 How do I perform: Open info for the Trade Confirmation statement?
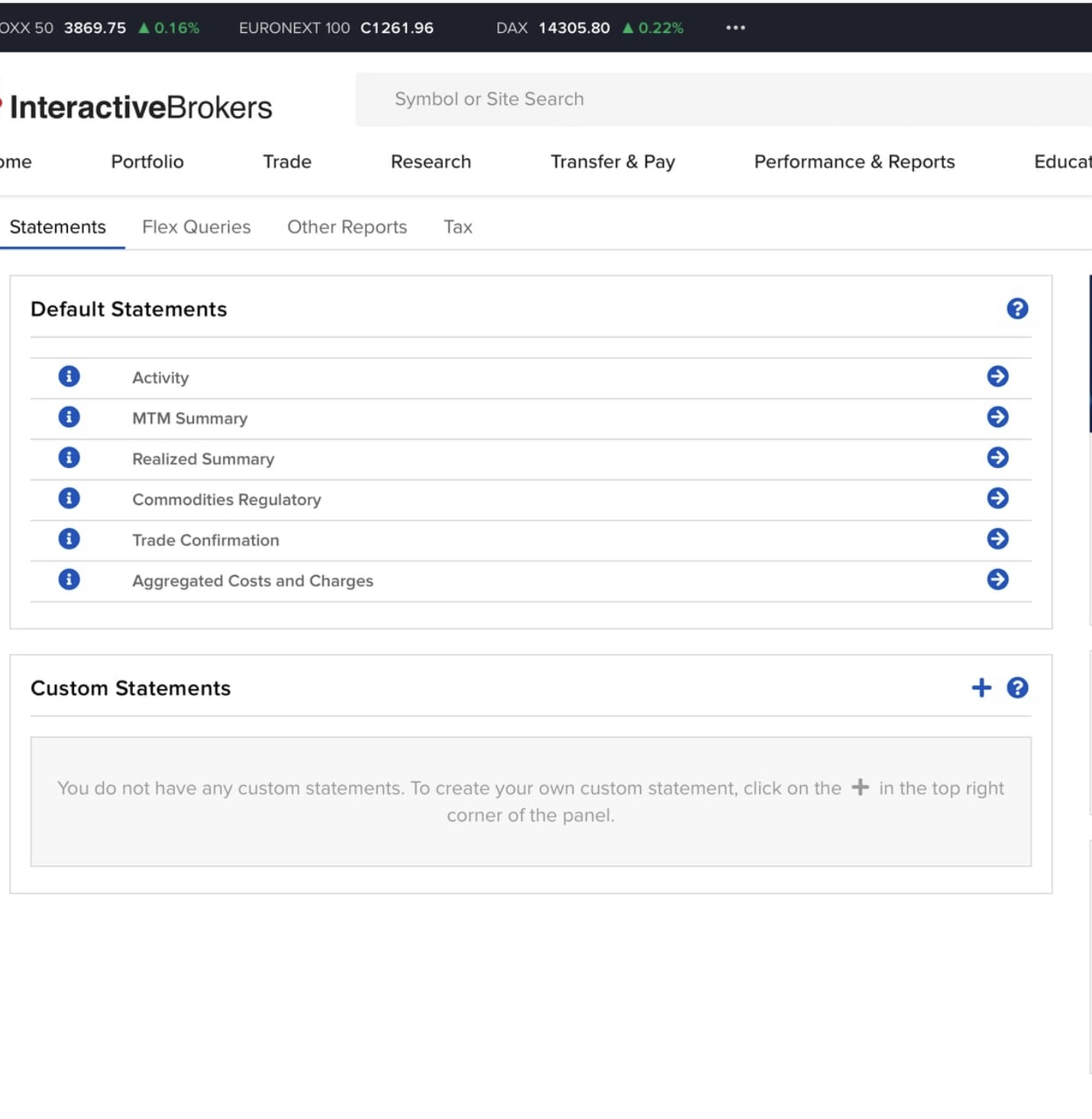click(69, 539)
